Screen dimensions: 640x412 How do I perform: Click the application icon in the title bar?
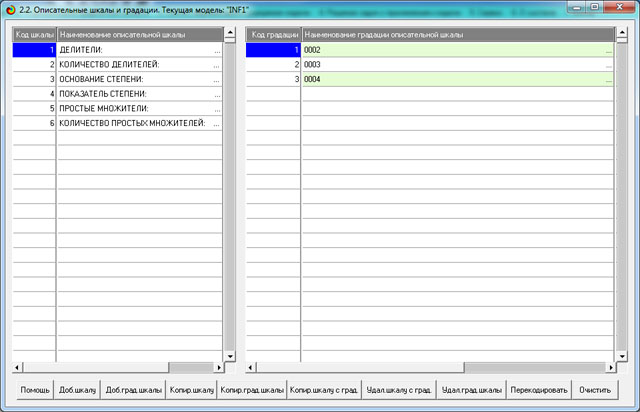11,8
